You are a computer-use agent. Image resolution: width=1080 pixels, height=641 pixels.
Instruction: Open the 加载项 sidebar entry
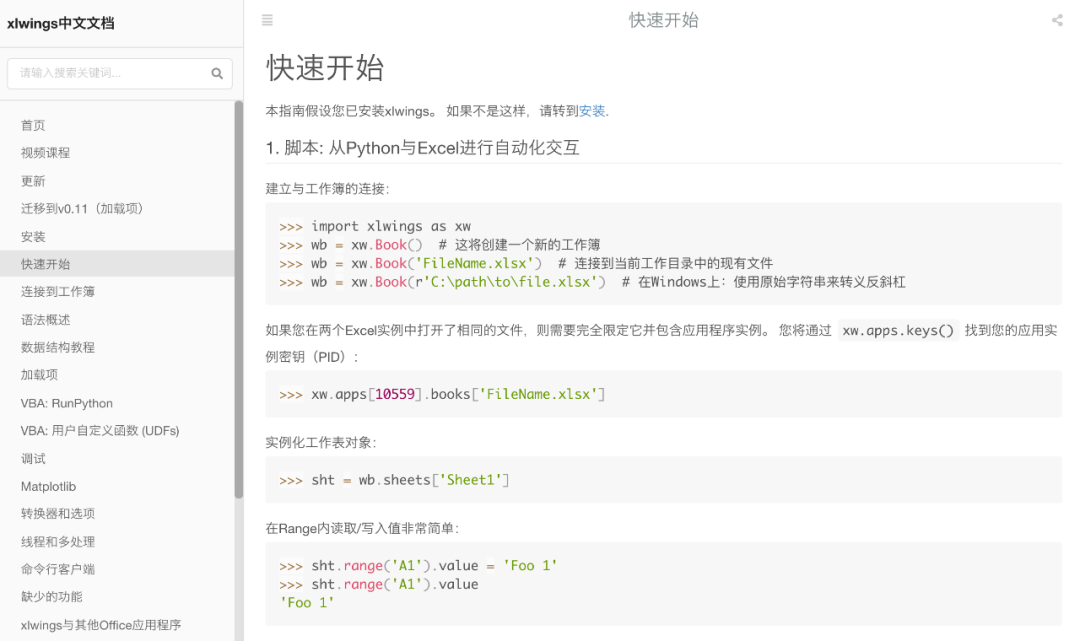pos(39,375)
